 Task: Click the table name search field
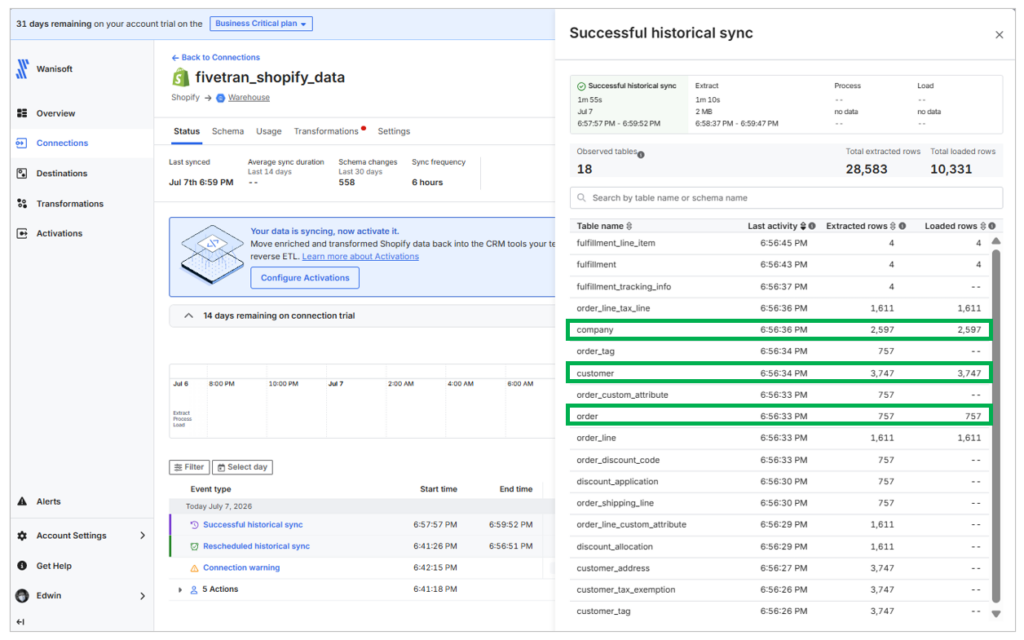[786, 198]
